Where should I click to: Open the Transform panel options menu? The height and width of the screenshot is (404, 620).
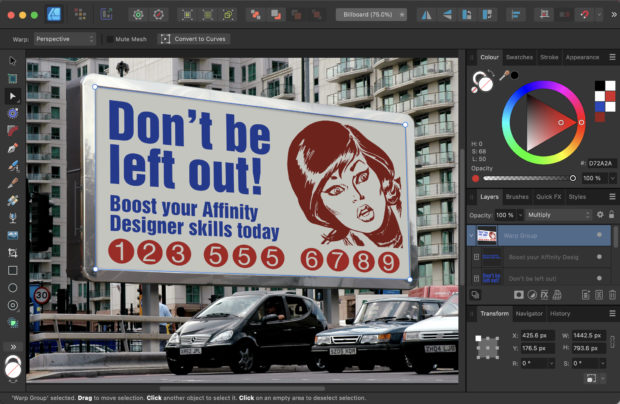tap(612, 313)
